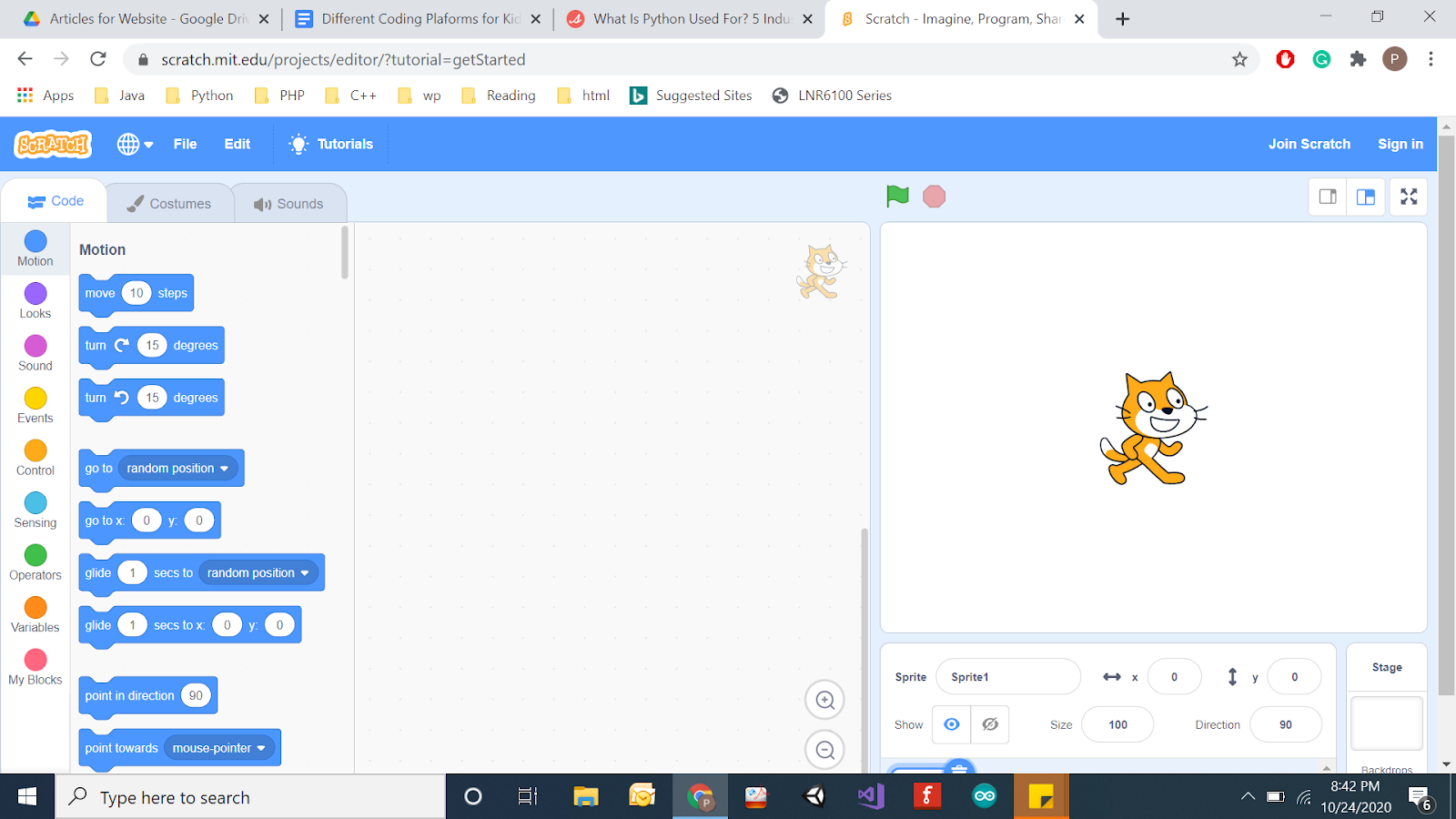Switch to the Code tab
This screenshot has width=1456, height=819.
[x=56, y=201]
